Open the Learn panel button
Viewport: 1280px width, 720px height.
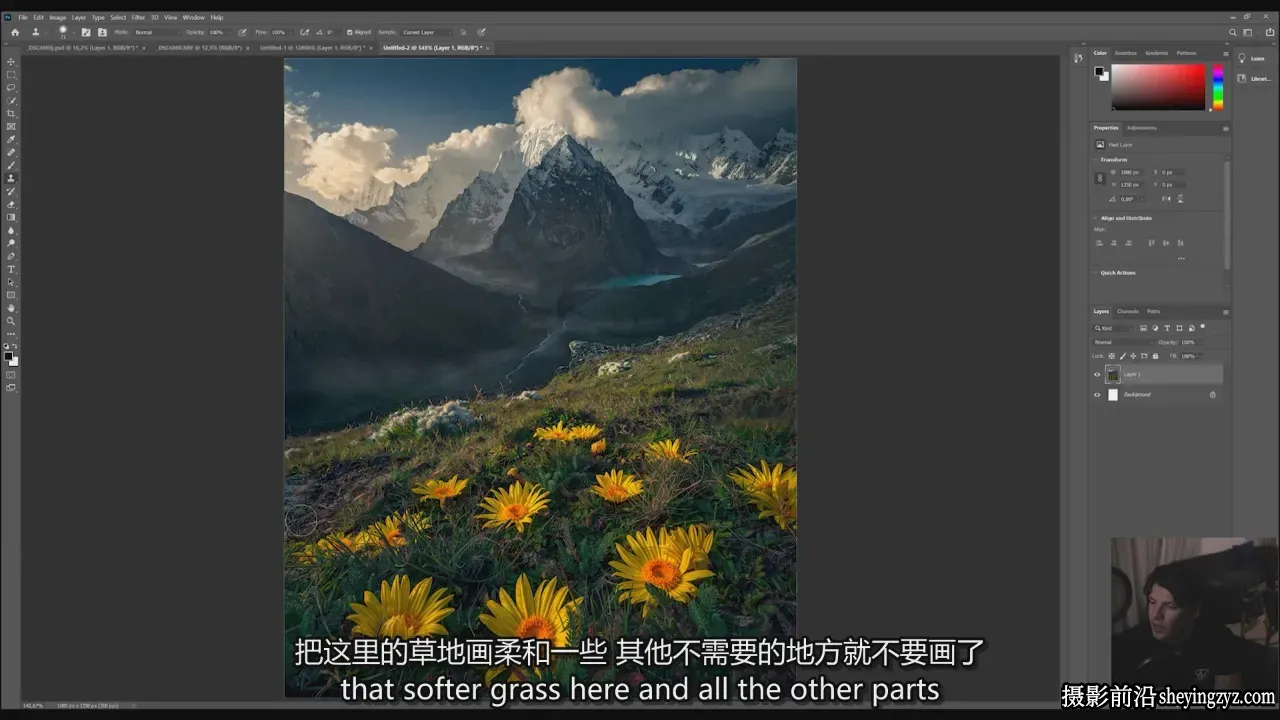[x=1251, y=58]
